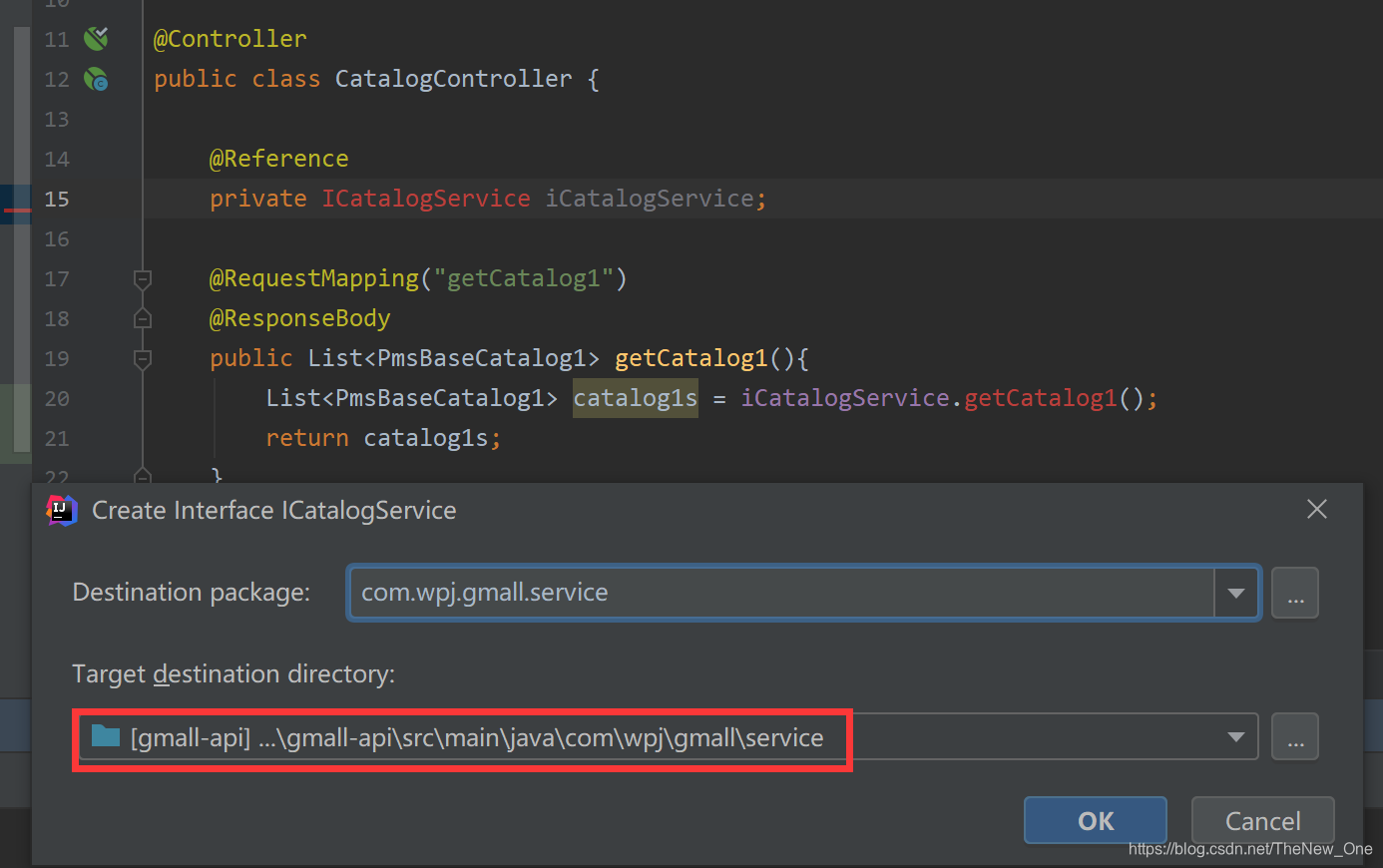
Task: Click the Spring bean gutter icon on line 11
Action: coord(96,39)
